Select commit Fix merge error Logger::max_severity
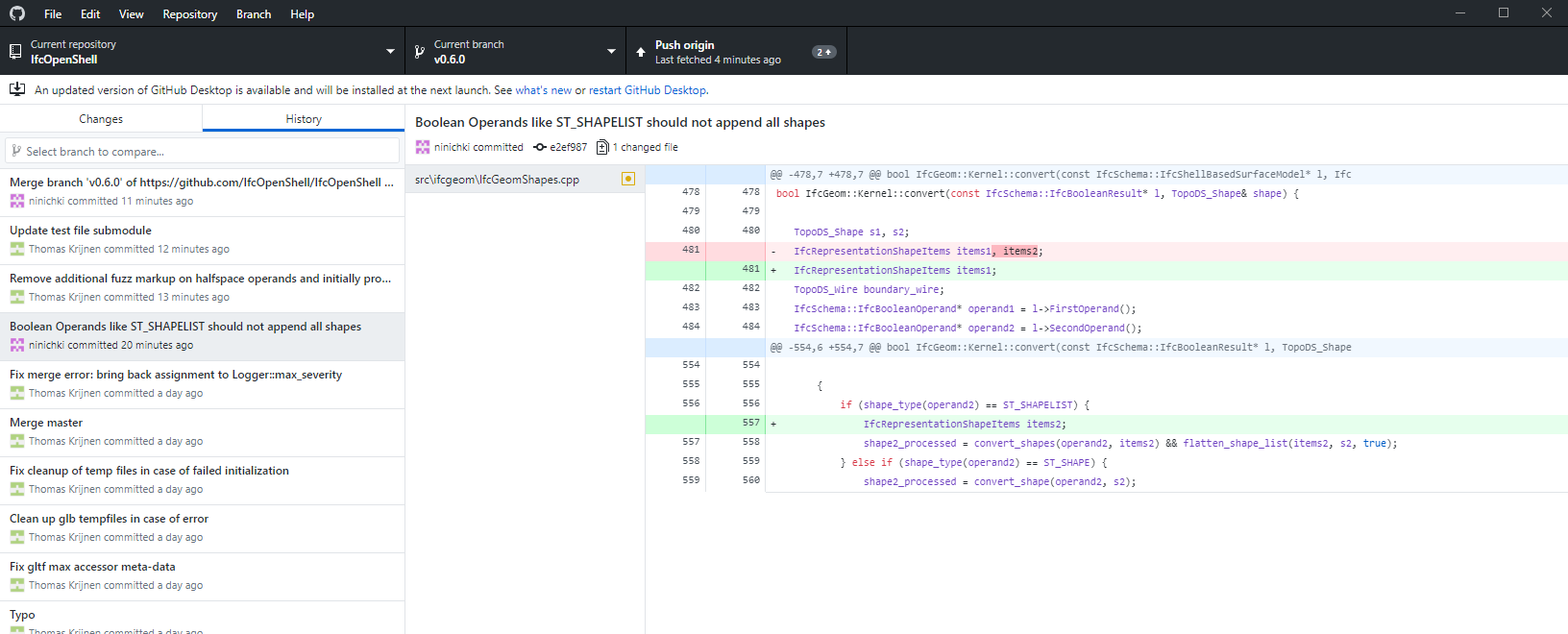This screenshot has width=1568, height=634. pyautogui.click(x=202, y=384)
